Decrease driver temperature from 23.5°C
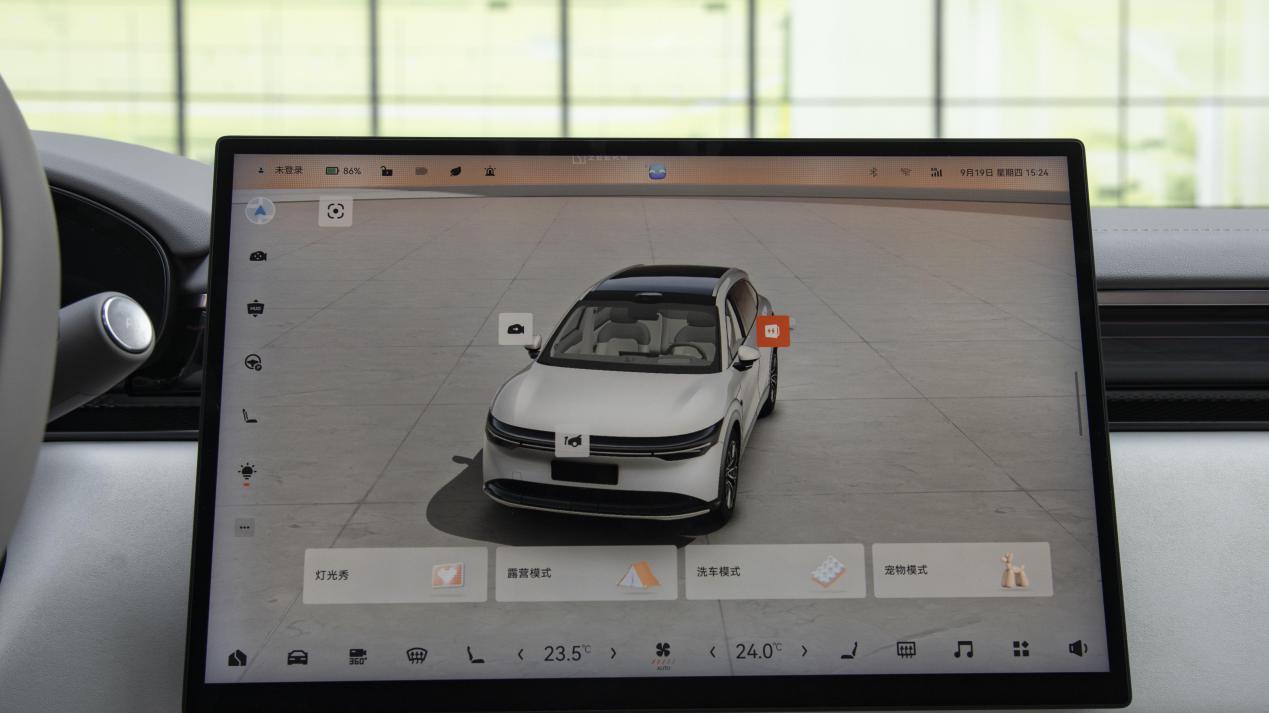1269x713 pixels. 520,654
